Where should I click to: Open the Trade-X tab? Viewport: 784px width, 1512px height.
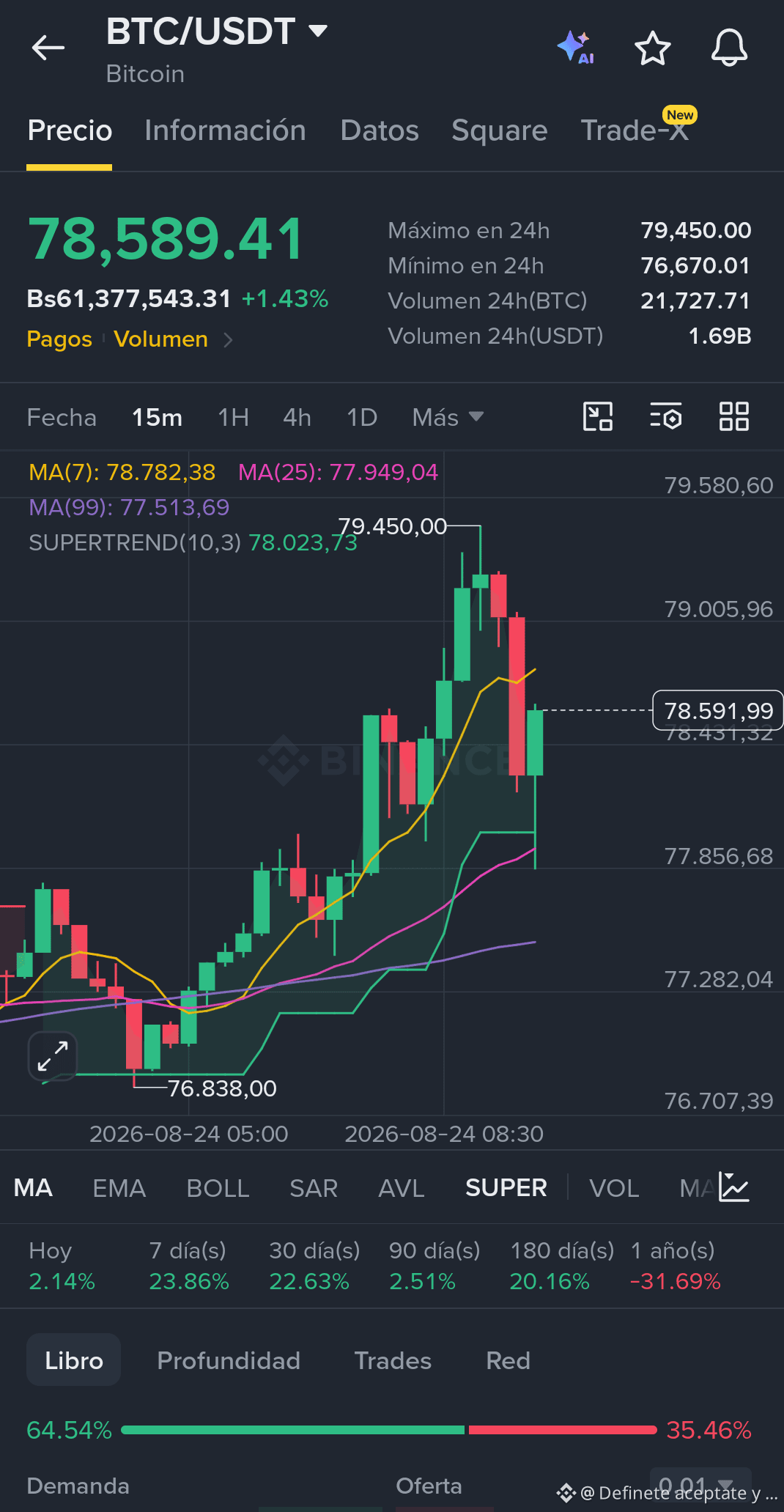pyautogui.click(x=635, y=130)
